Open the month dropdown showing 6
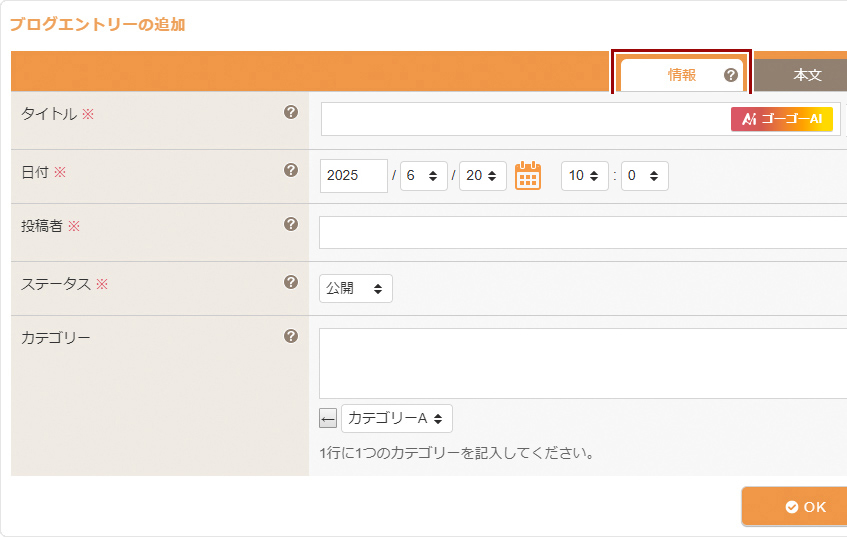The image size is (847, 537). pyautogui.click(x=423, y=176)
